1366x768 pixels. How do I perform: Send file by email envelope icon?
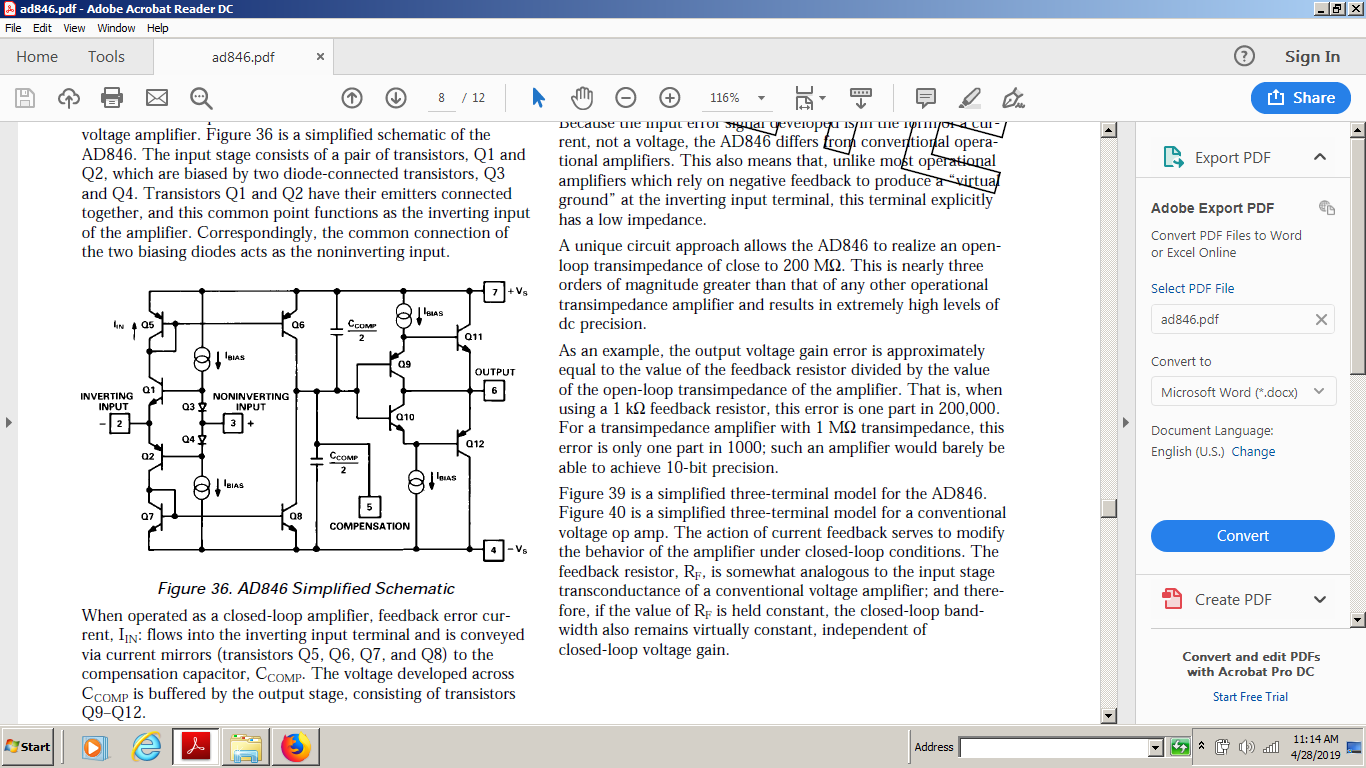pos(157,98)
